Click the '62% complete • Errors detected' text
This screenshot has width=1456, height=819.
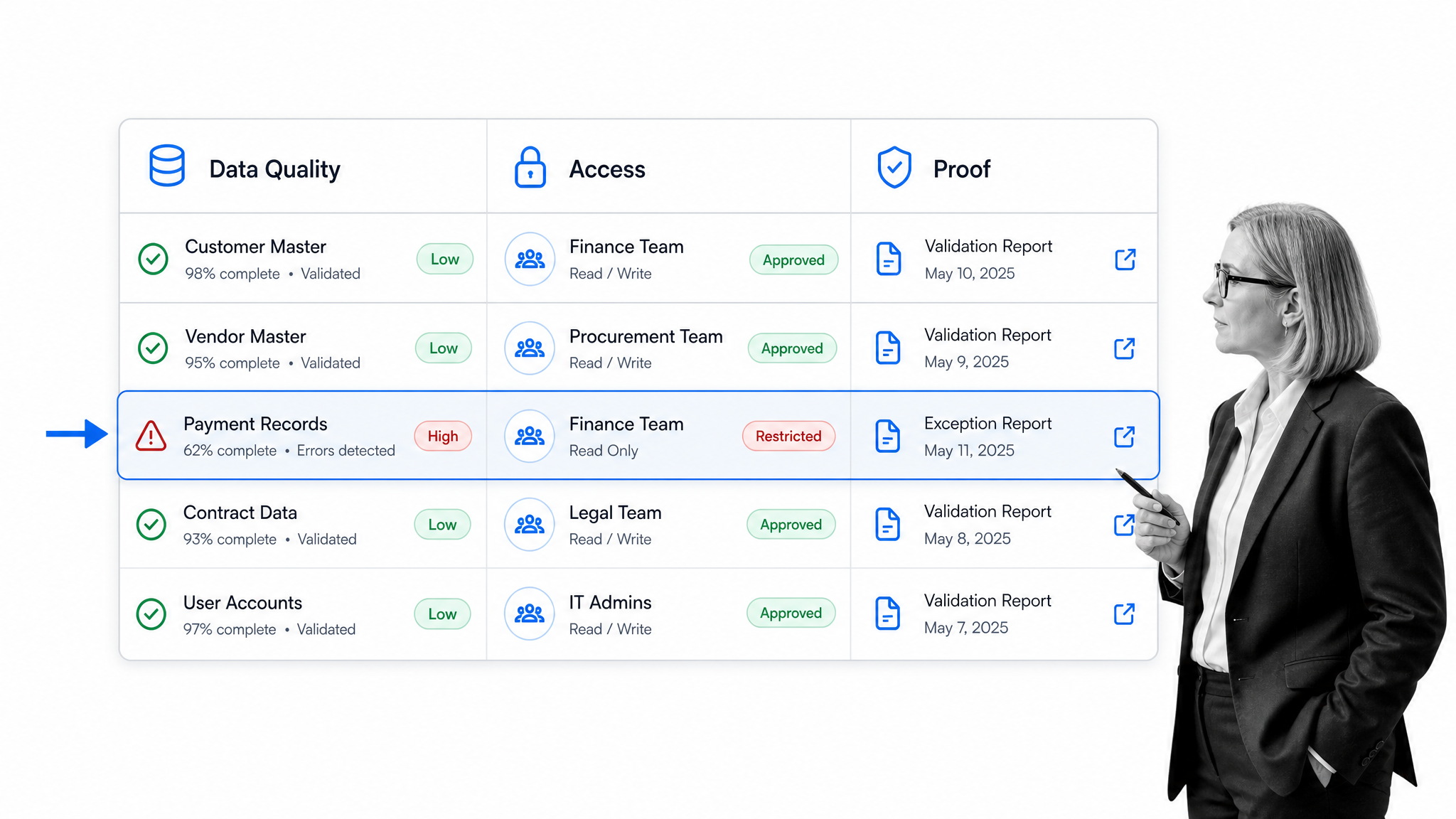[x=289, y=451]
